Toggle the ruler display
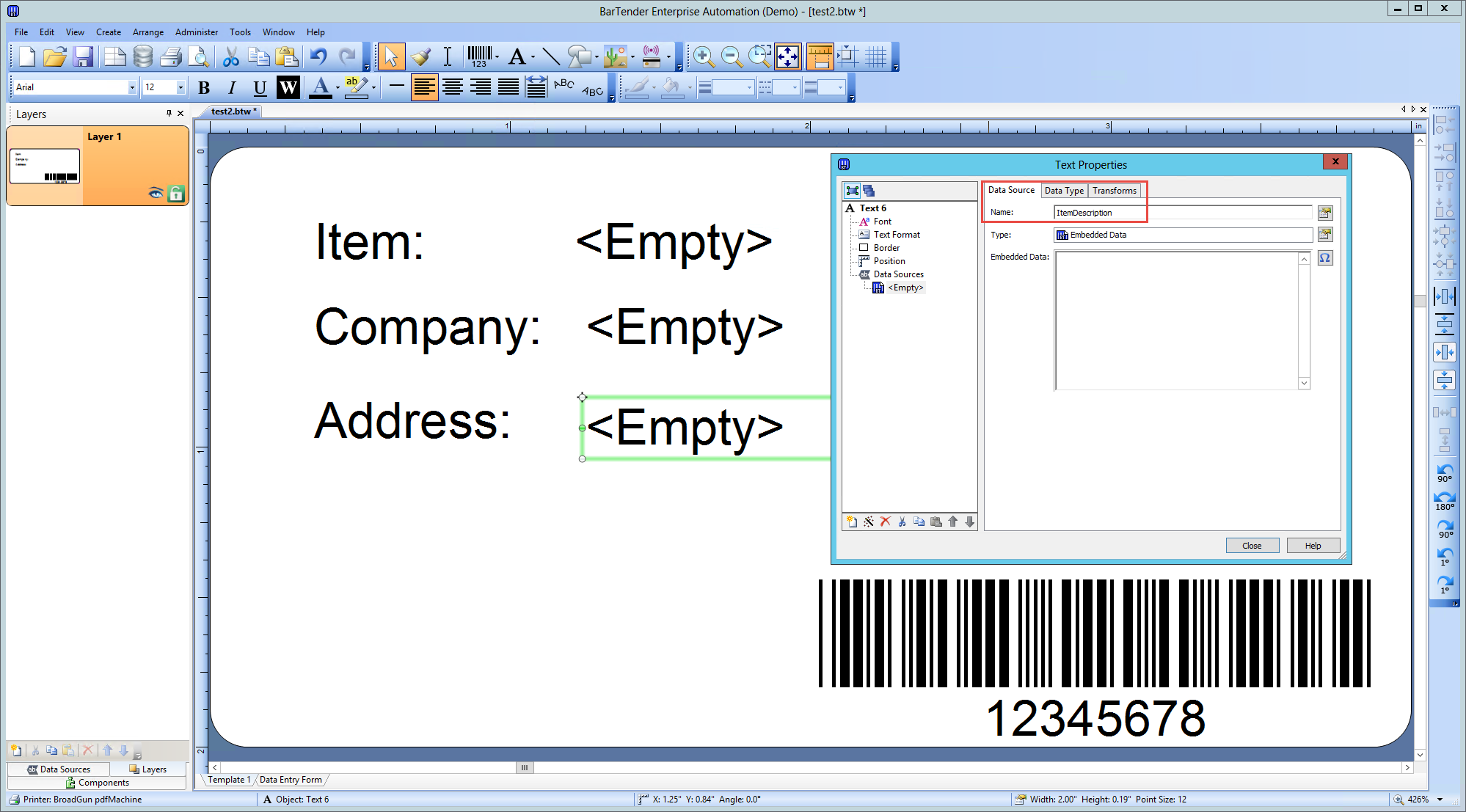The height and width of the screenshot is (812, 1466). [820, 56]
